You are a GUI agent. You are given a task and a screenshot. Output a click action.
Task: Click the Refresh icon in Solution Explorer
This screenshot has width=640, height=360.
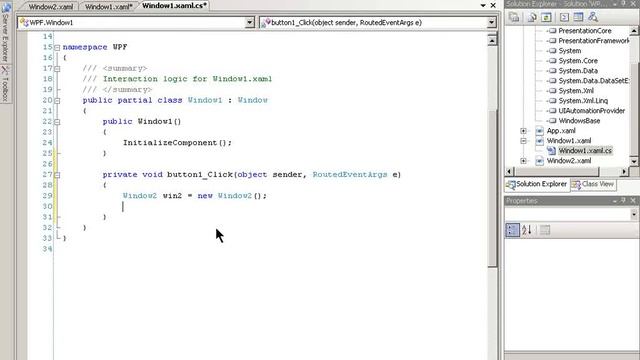point(546,17)
